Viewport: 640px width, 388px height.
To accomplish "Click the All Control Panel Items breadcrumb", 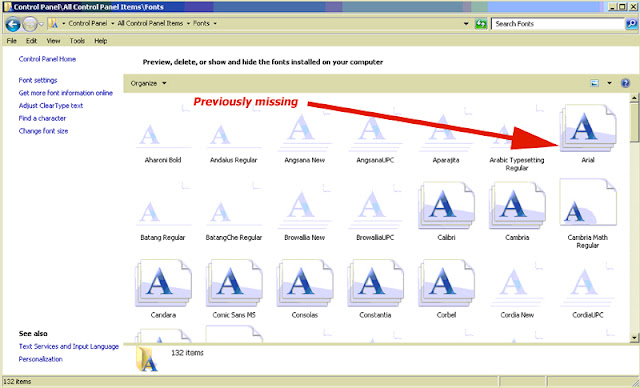I will [150, 24].
